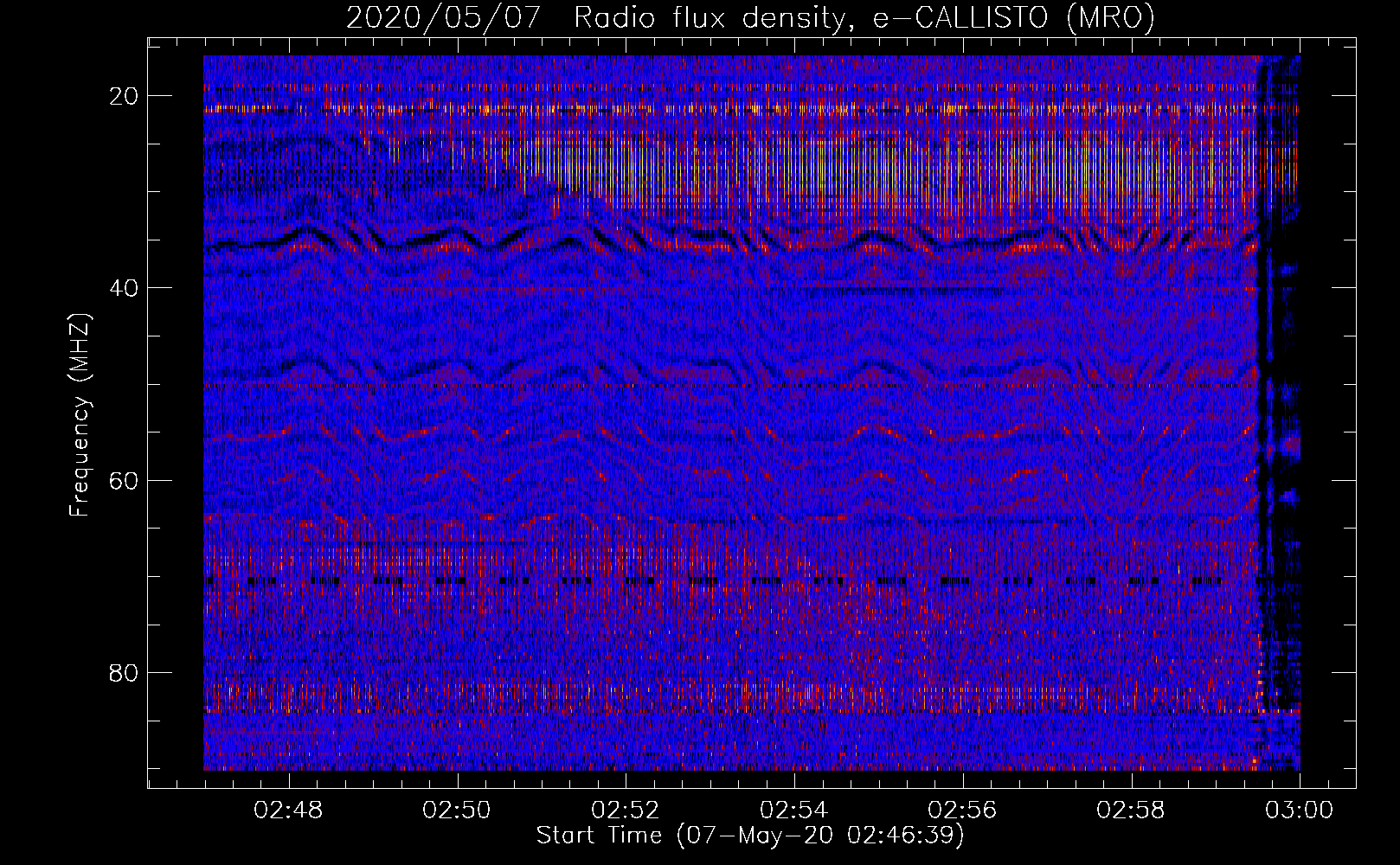Click the 02:54 time tick label

pos(794,811)
